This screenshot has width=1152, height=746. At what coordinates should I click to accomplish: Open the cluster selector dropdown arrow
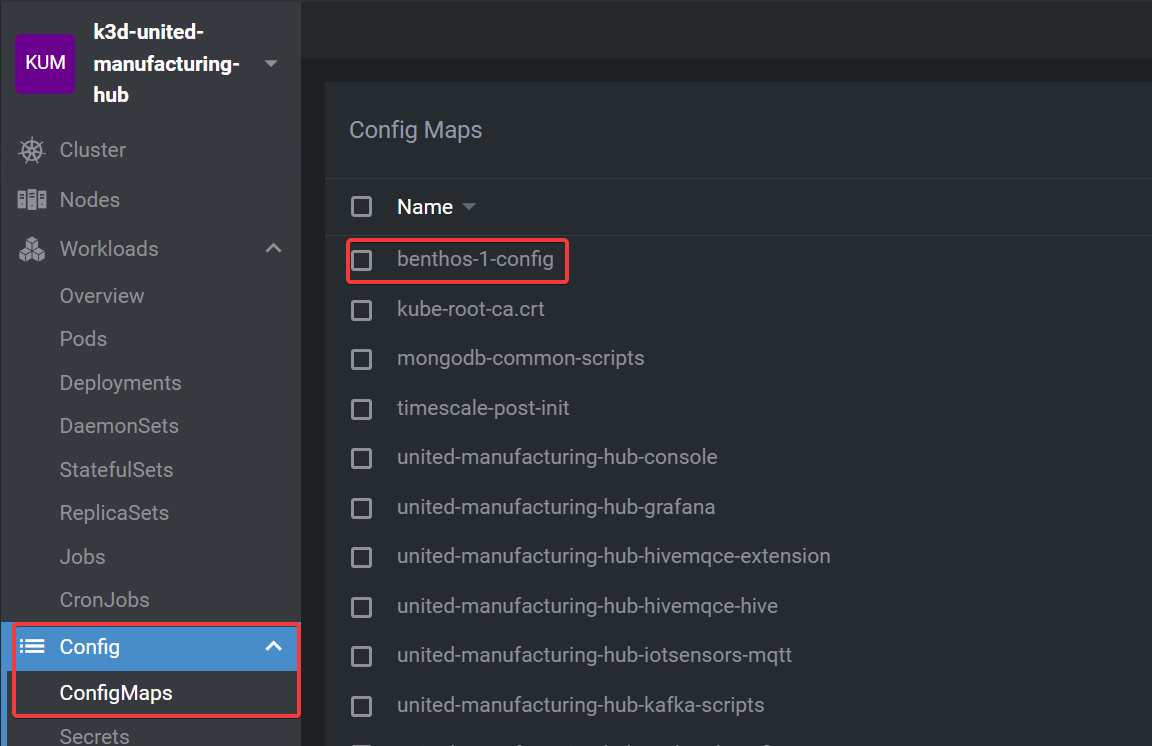pos(270,63)
